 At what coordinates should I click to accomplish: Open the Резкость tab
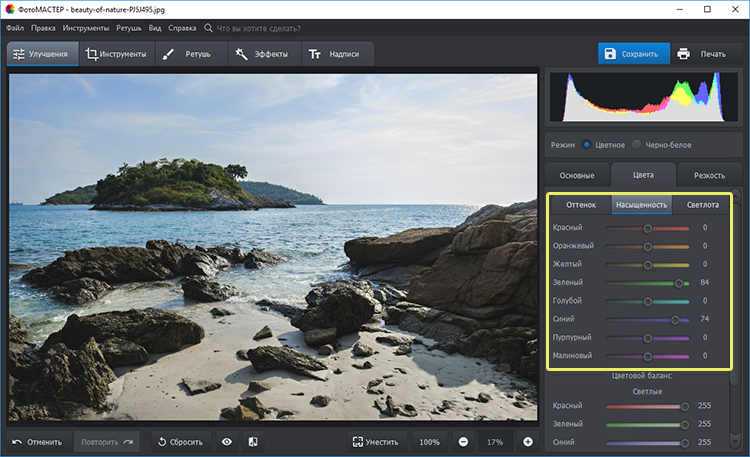pyautogui.click(x=708, y=175)
